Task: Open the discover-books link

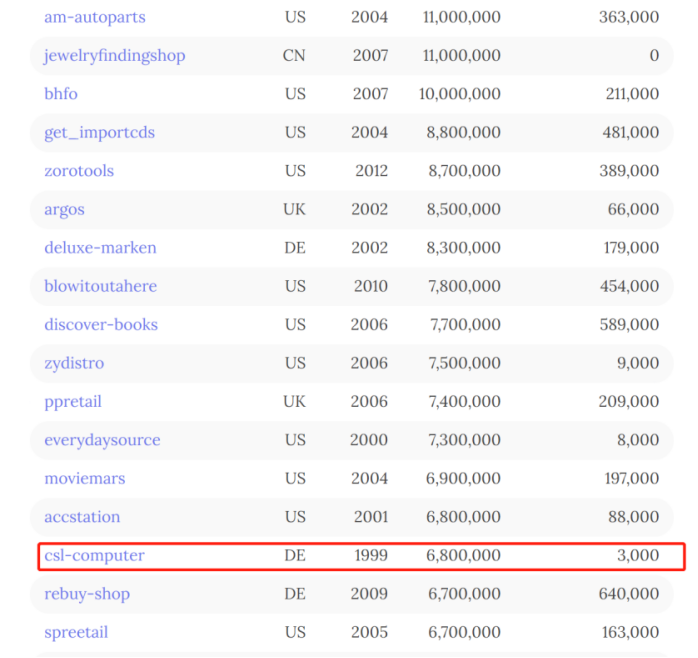Action: (101, 324)
